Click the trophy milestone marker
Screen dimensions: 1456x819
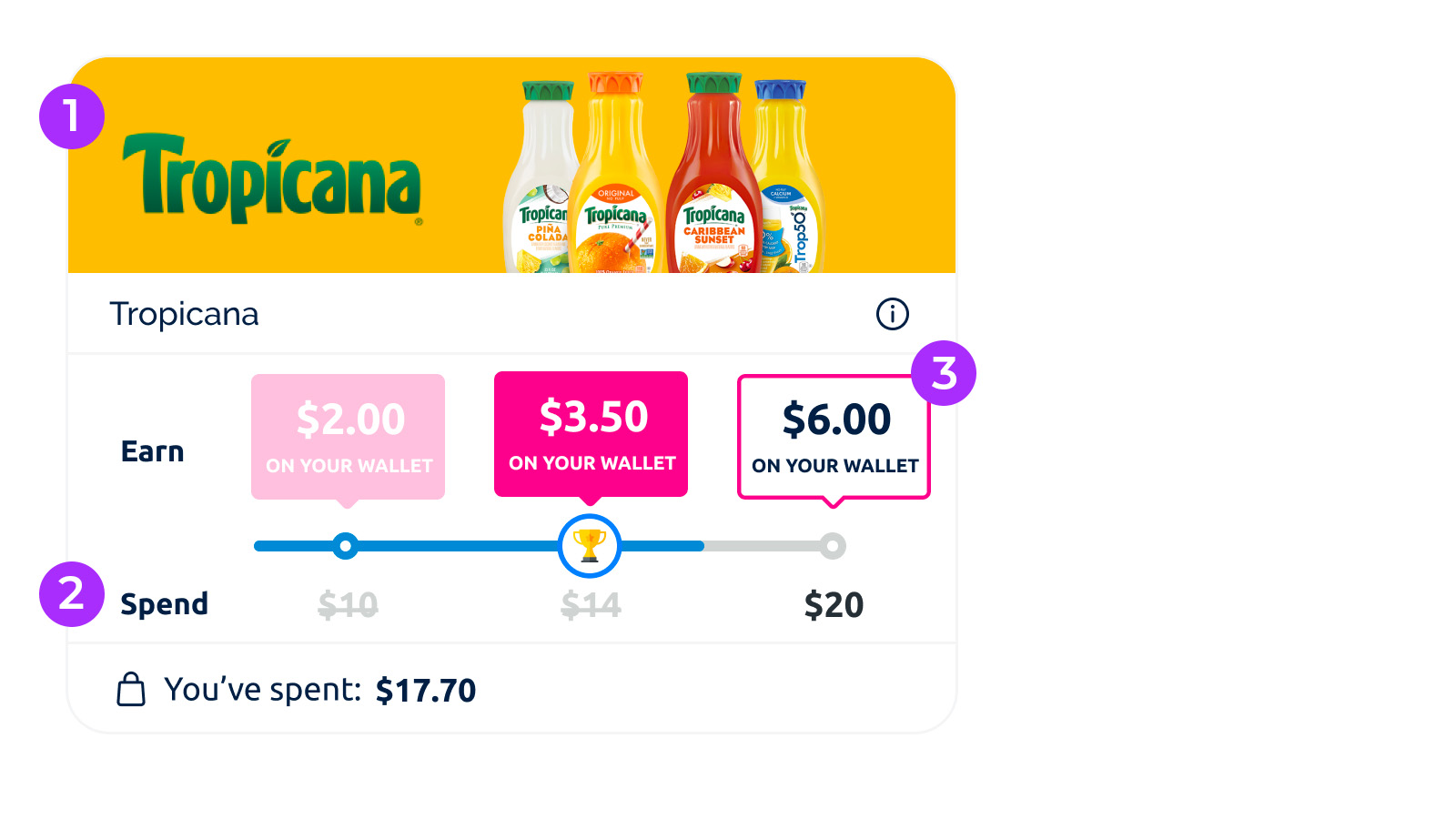(590, 546)
